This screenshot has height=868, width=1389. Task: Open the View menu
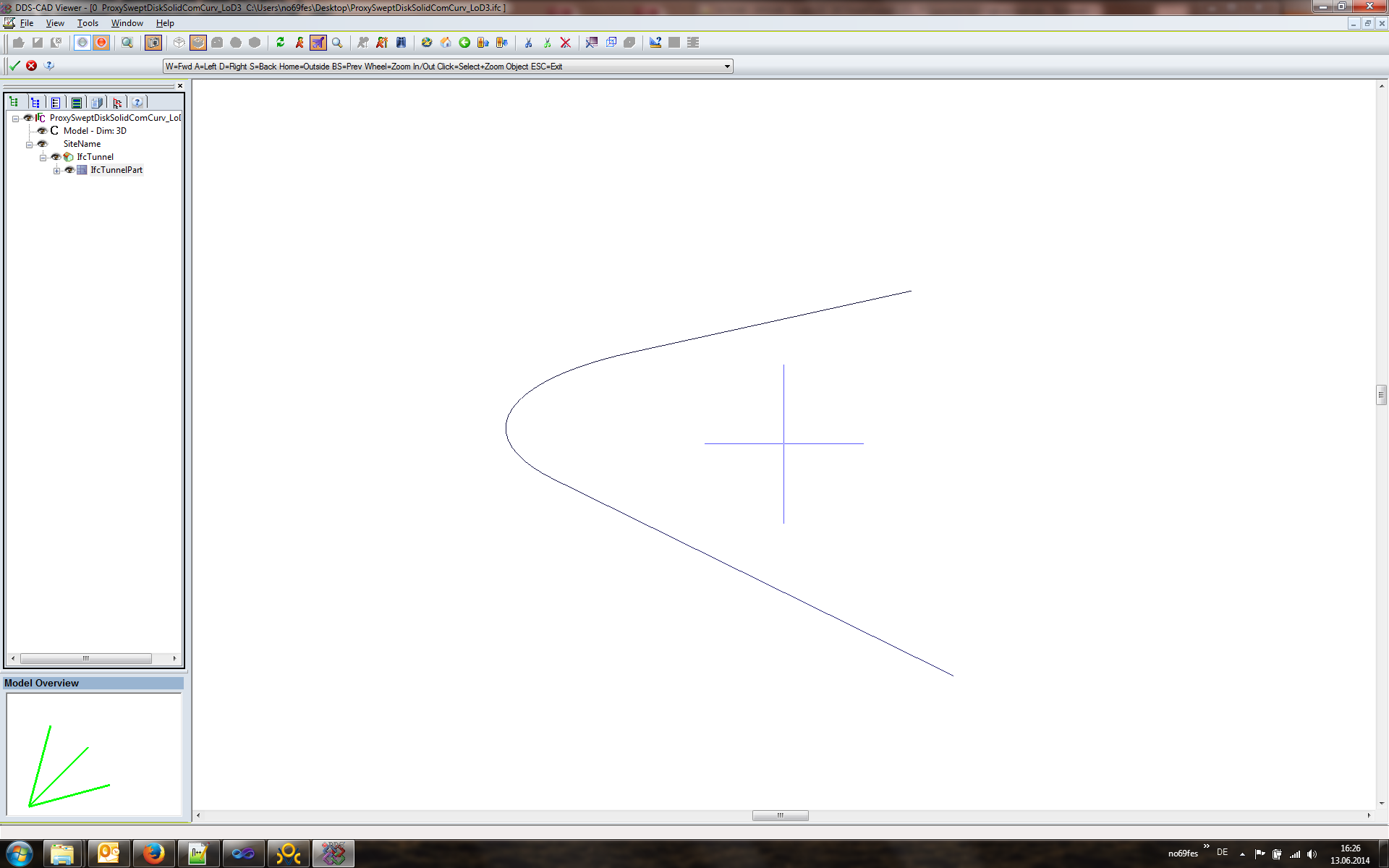[x=55, y=23]
